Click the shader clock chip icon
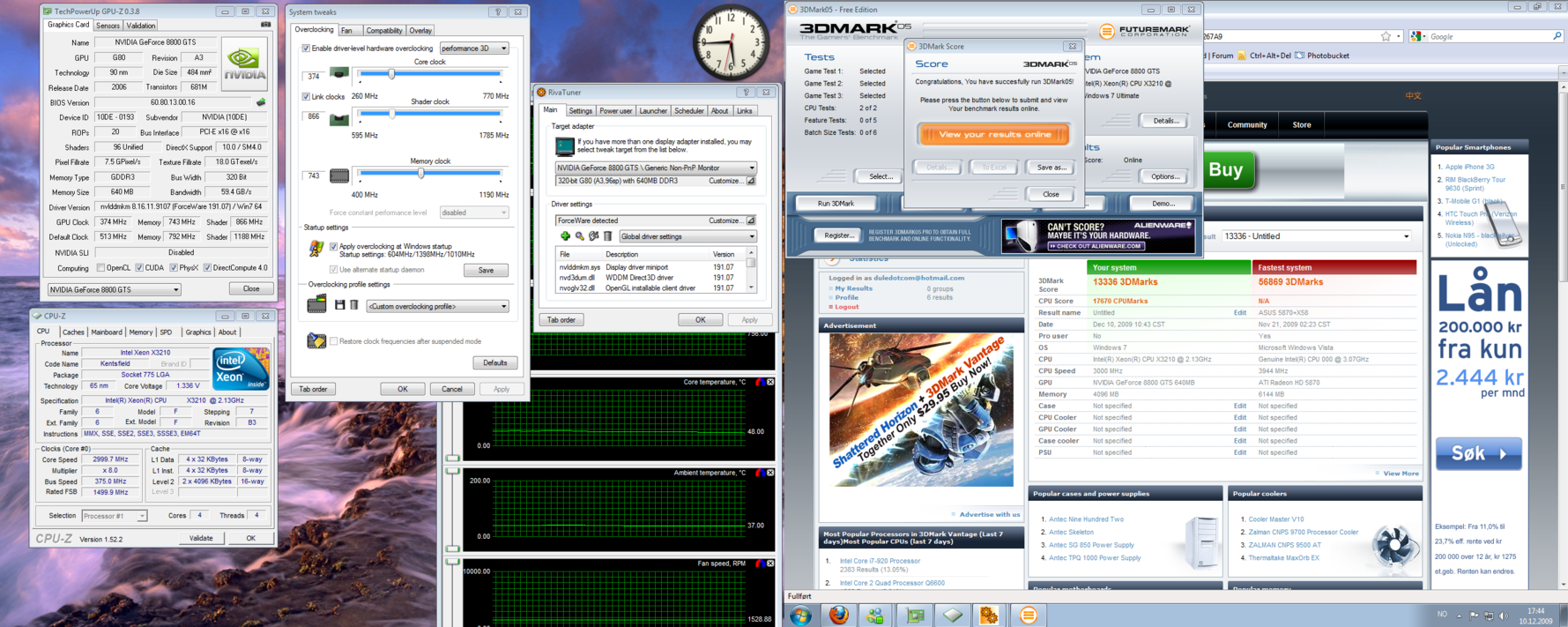1568x627 pixels. 339,118
